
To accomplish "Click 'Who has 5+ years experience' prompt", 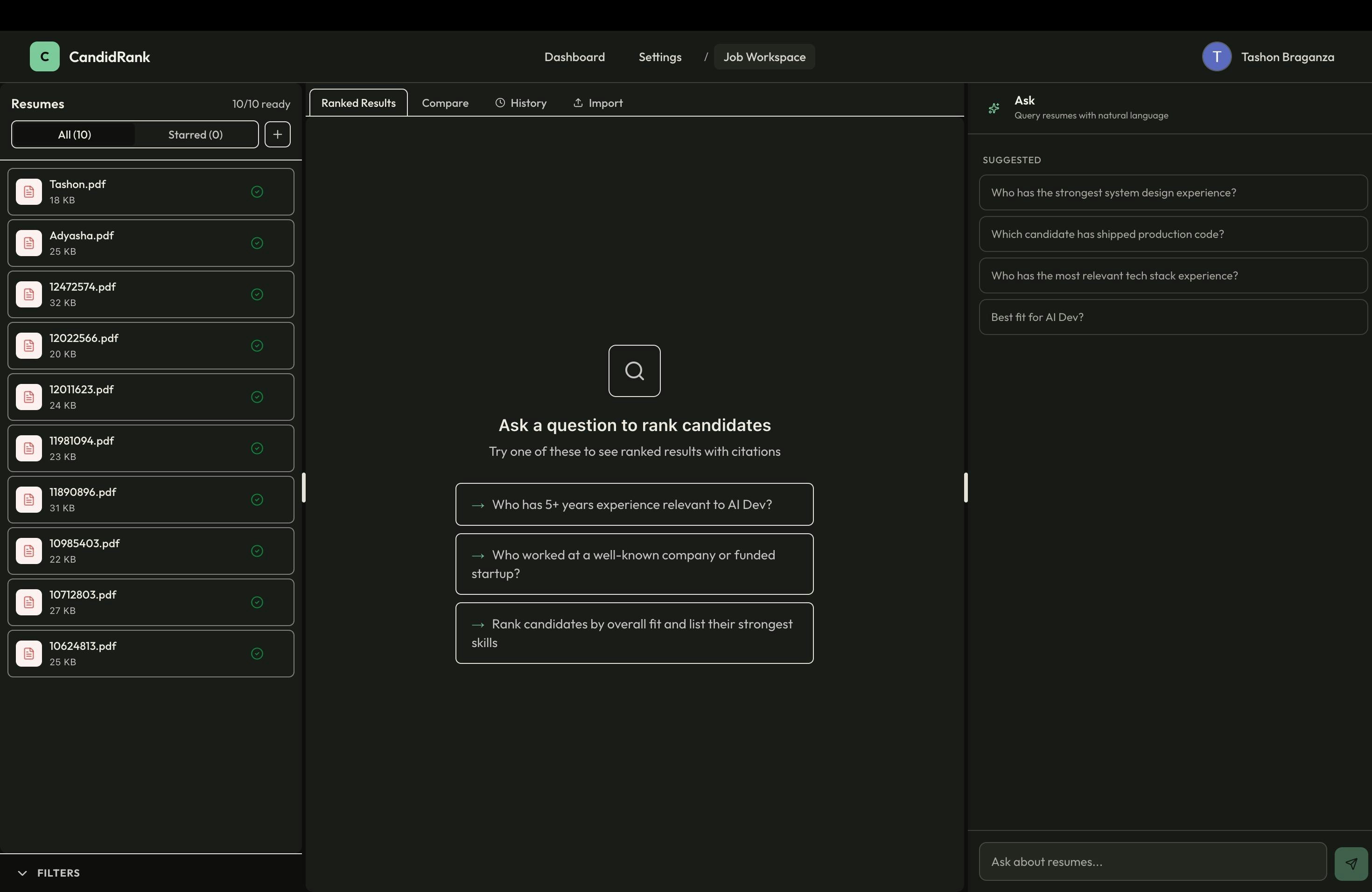I will coord(634,504).
